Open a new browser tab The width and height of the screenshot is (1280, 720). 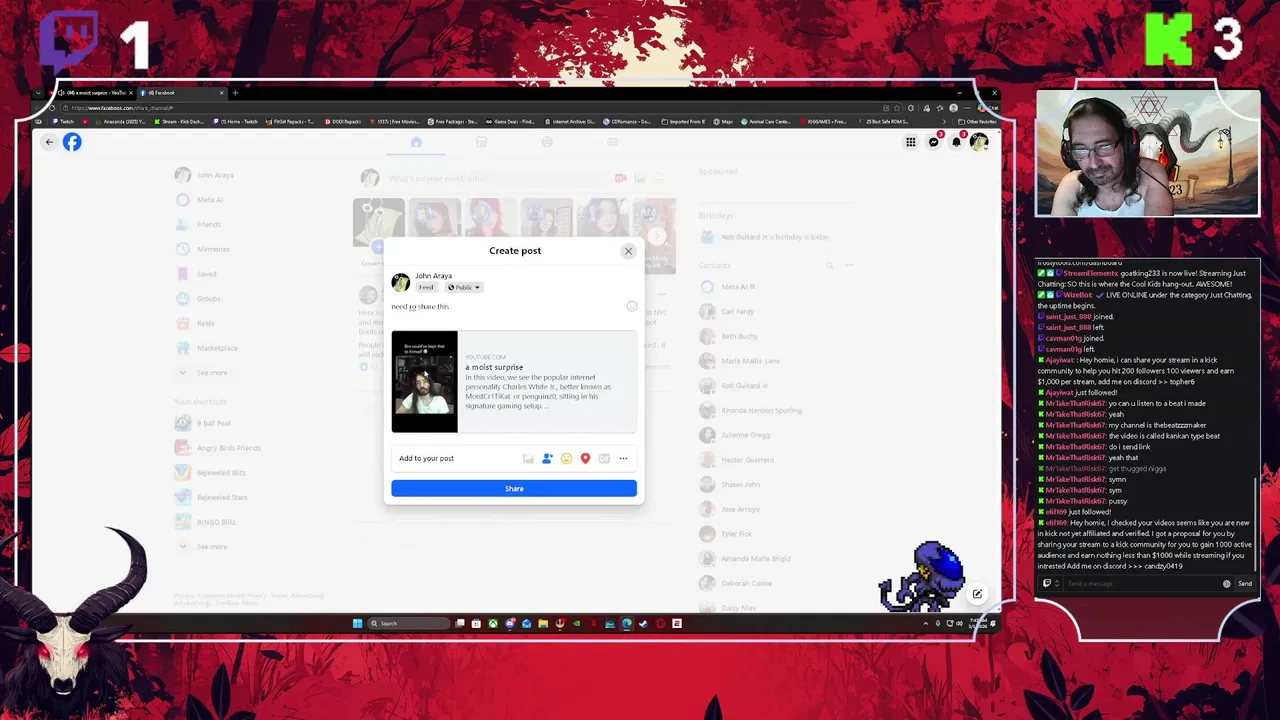point(235,93)
